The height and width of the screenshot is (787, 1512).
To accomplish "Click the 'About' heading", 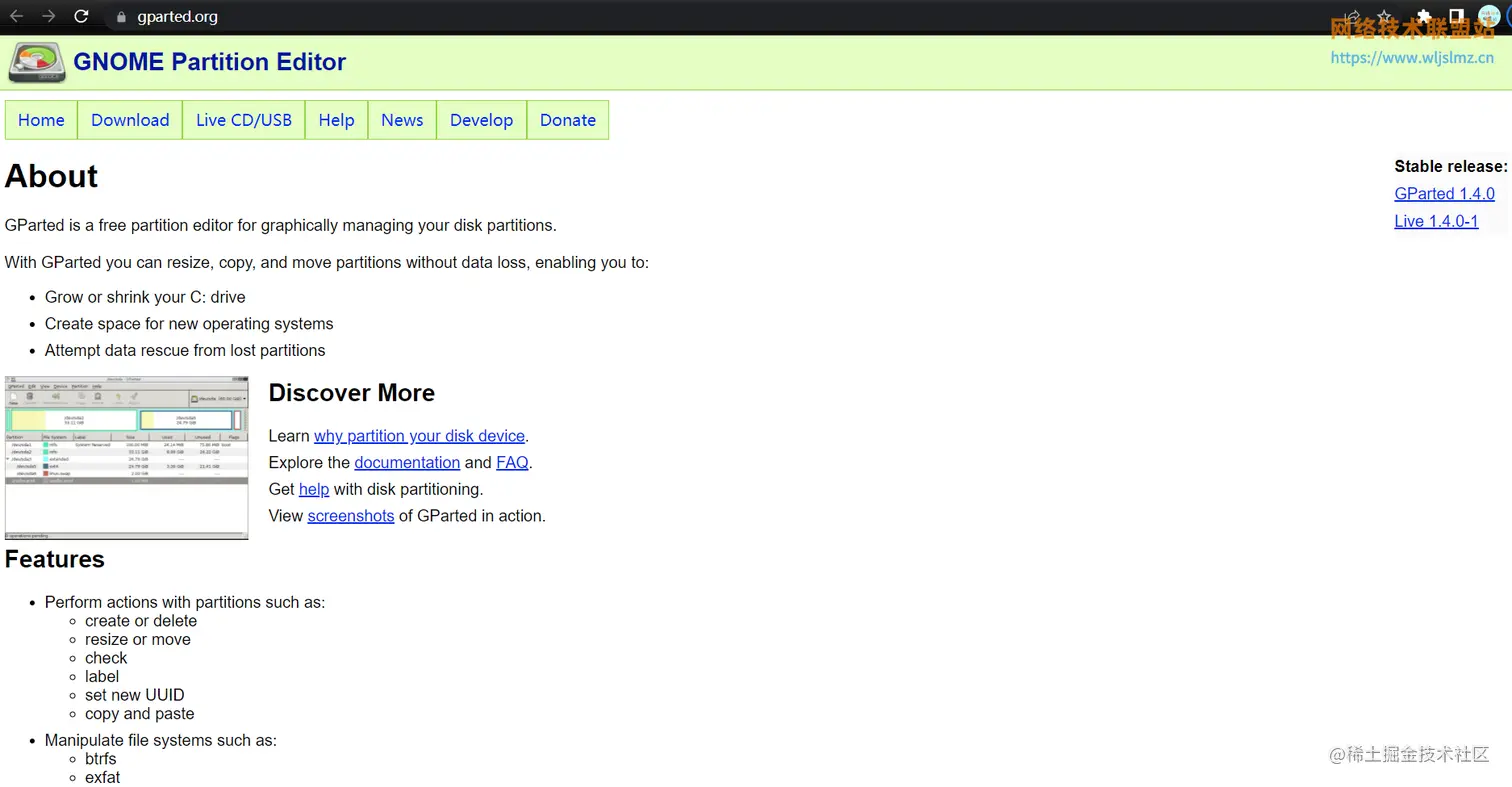I will (x=51, y=176).
